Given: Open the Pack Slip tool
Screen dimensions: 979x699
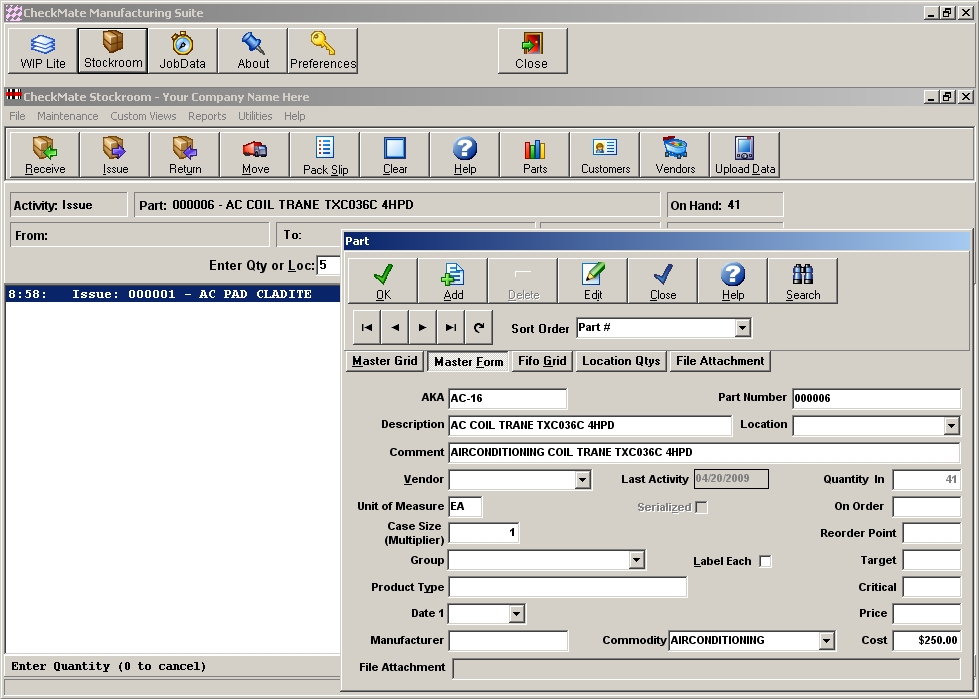Looking at the screenshot, I should [x=325, y=155].
